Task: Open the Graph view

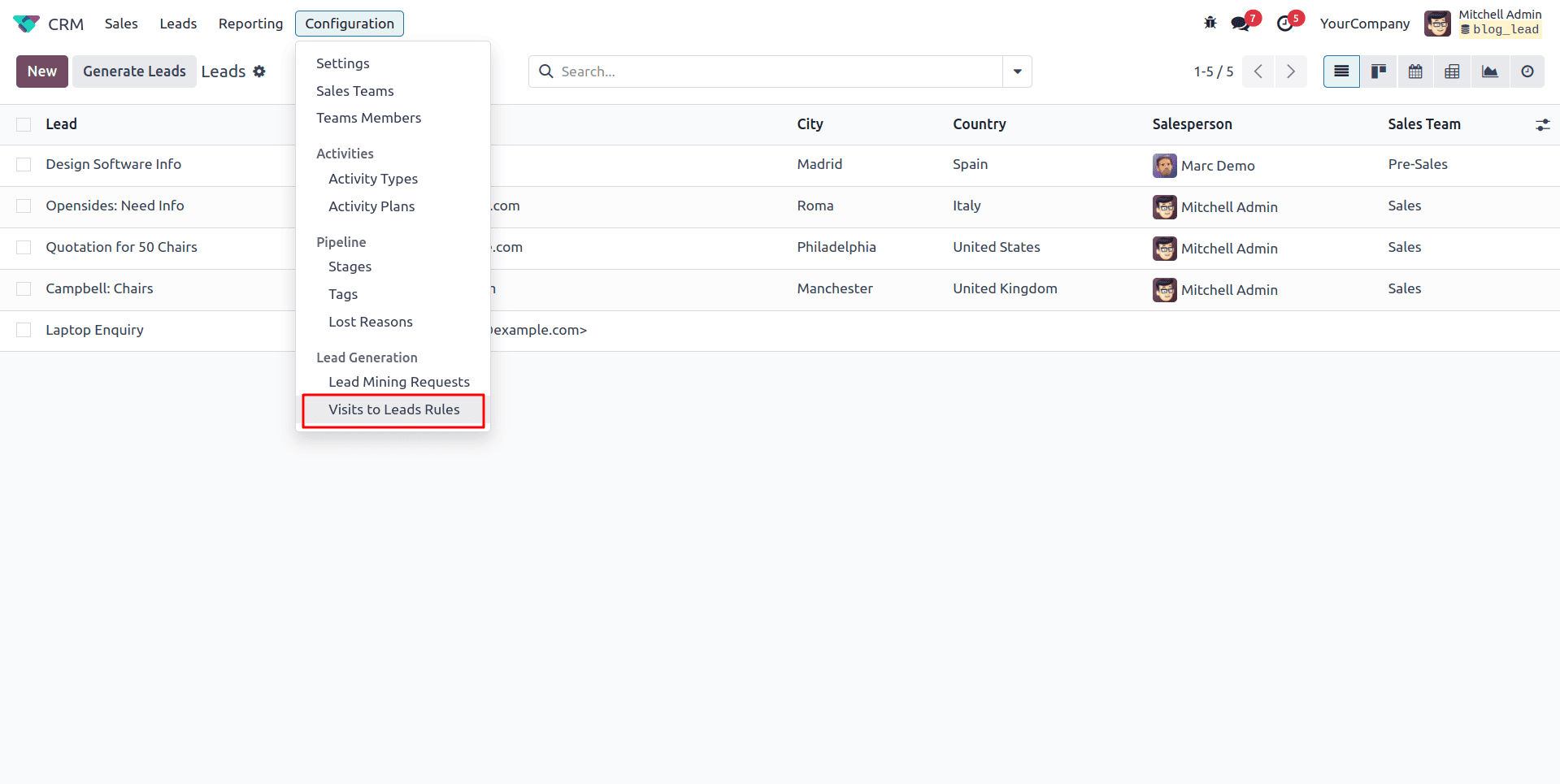Action: 1489,71
